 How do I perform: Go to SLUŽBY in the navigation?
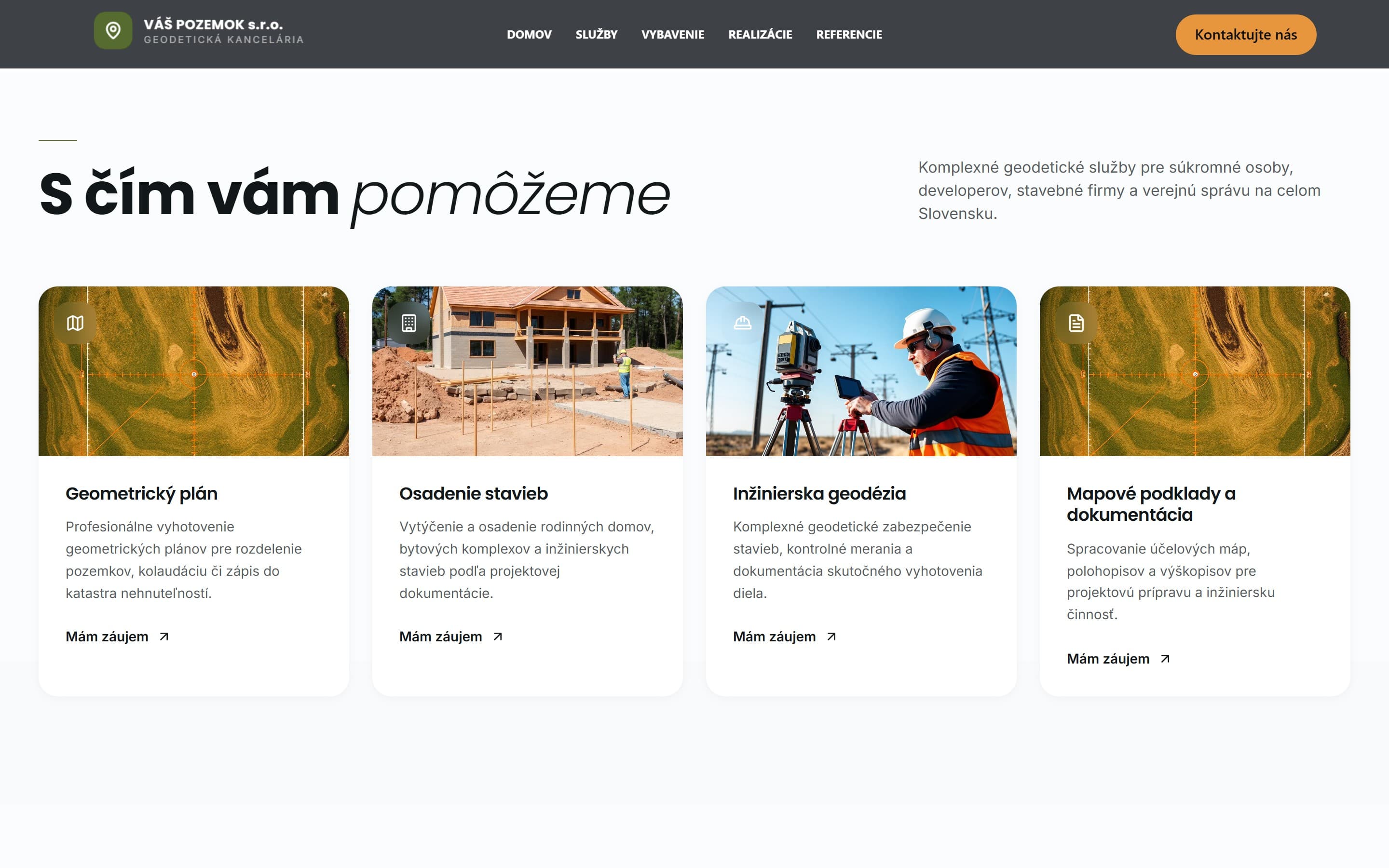(x=596, y=34)
